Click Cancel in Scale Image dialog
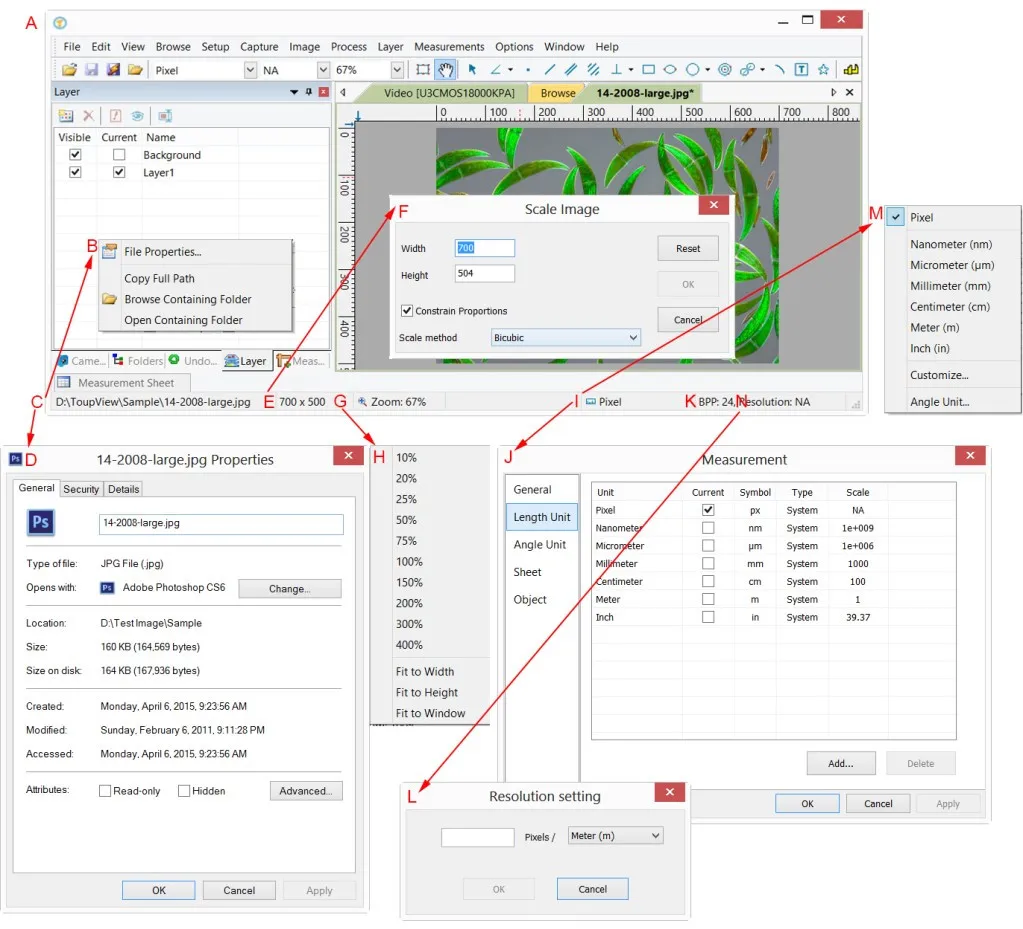Image resolution: width=1023 pixels, height=929 pixels. (x=688, y=320)
